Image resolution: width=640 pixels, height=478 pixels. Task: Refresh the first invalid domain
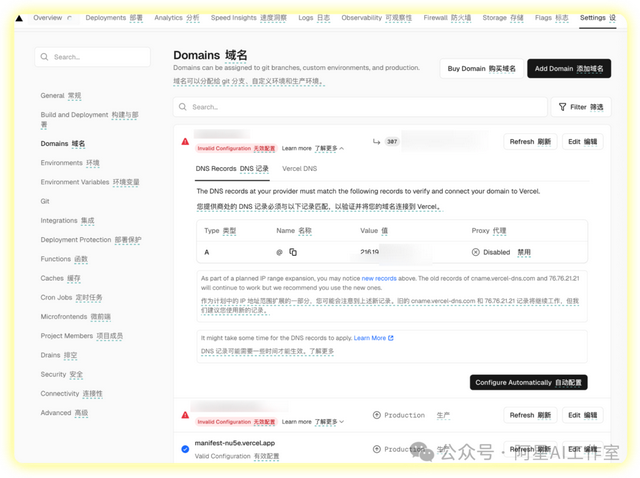pyautogui.click(x=530, y=142)
